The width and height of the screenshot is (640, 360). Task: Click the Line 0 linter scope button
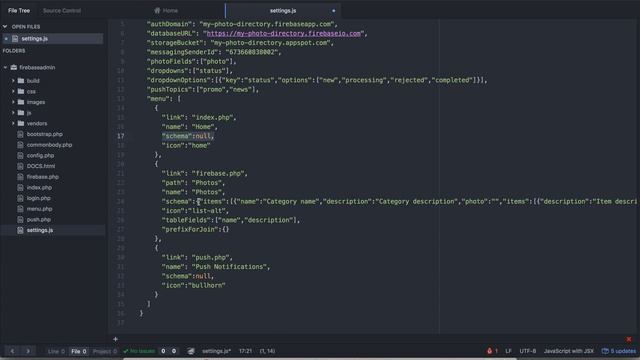[x=56, y=351]
